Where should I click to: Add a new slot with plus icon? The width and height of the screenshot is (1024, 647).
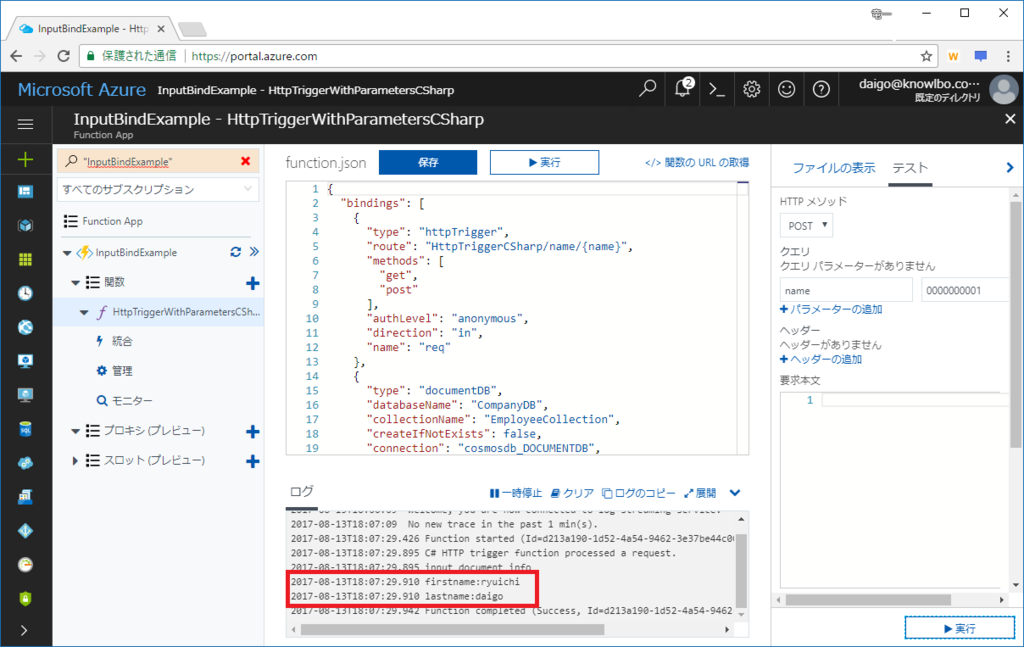pyautogui.click(x=253, y=462)
